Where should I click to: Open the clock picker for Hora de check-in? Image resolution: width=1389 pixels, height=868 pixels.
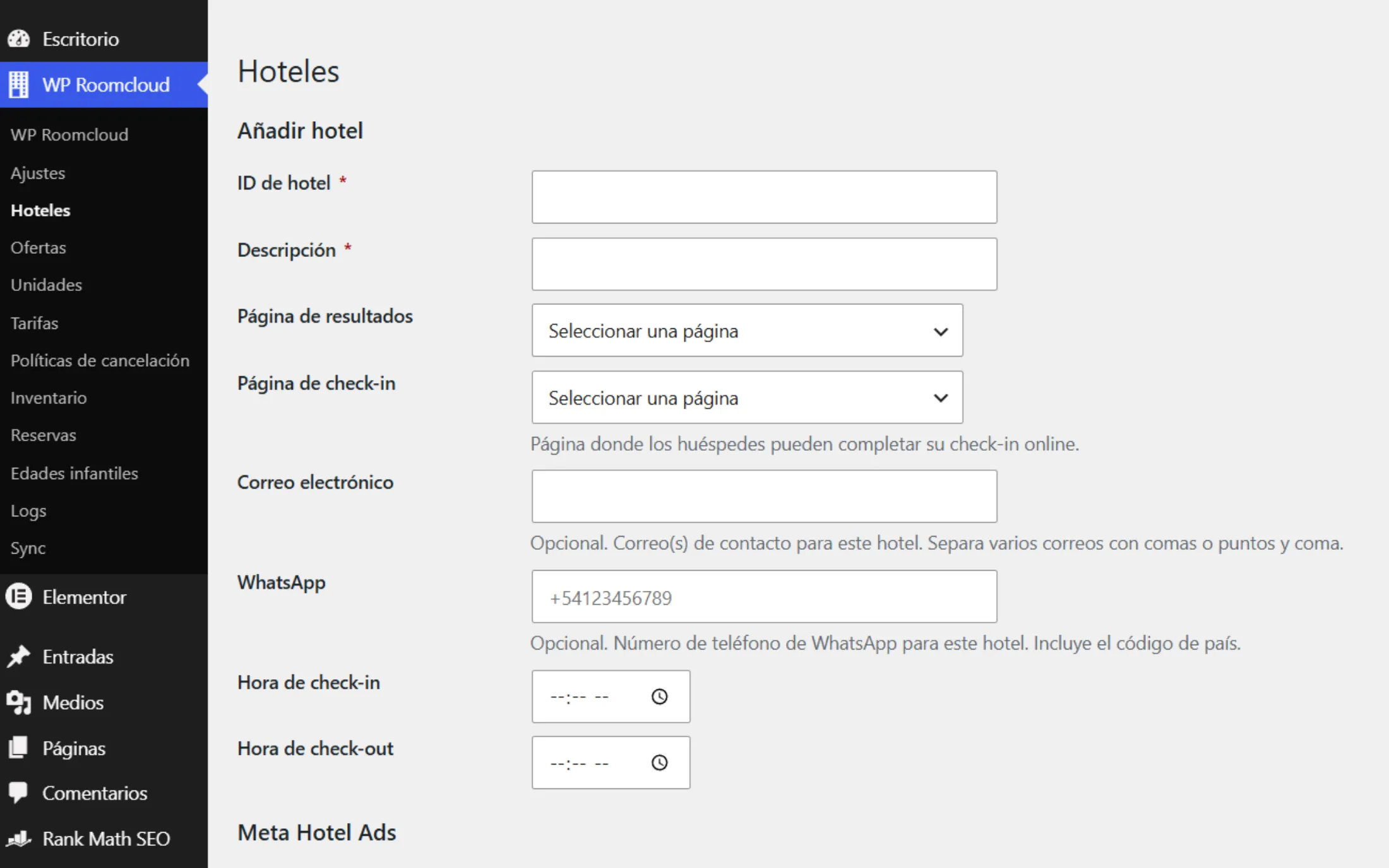click(659, 696)
